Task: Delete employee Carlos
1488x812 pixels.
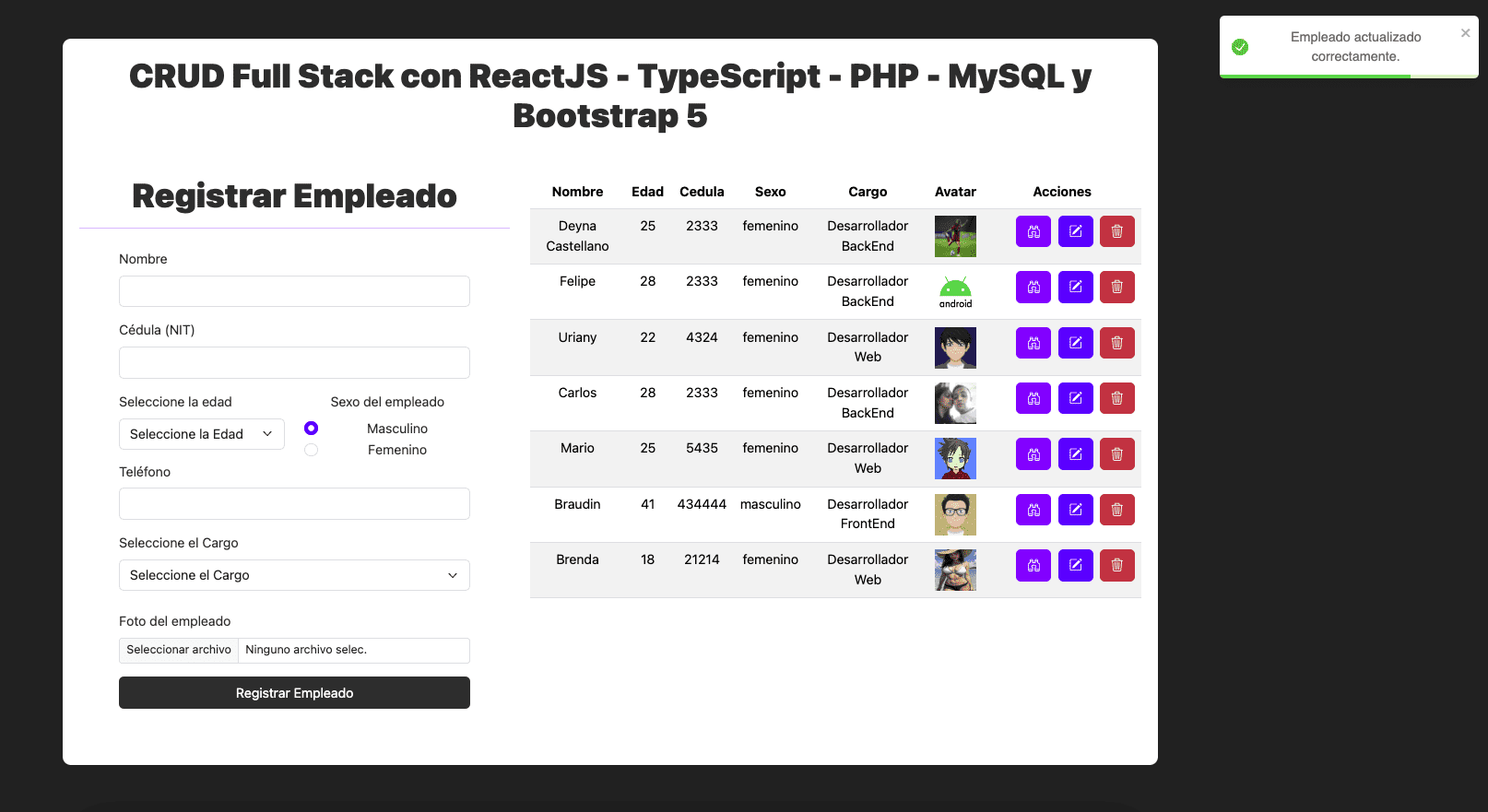Action: 1117,398
